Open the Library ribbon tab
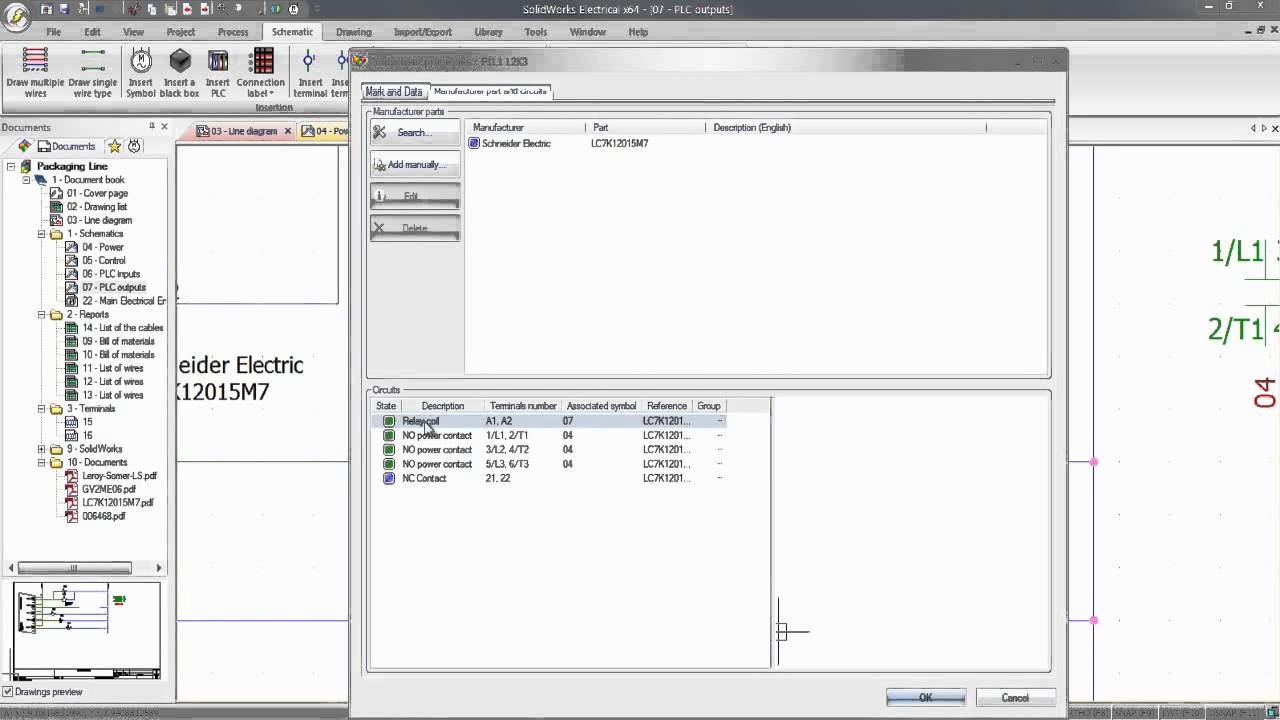 pos(488,32)
